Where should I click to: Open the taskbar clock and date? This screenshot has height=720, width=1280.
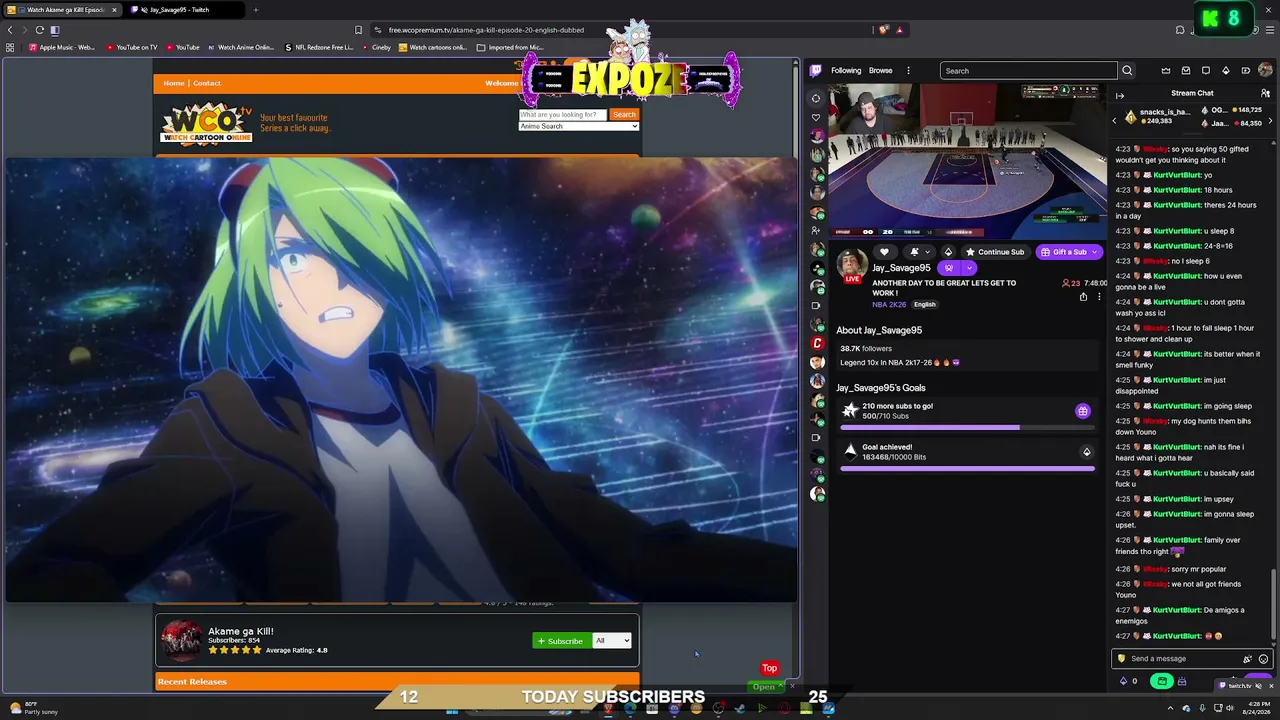click(x=1258, y=708)
